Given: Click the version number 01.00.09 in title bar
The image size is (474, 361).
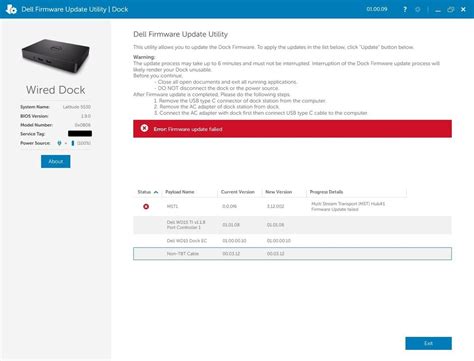Looking at the screenshot, I should click(377, 9).
